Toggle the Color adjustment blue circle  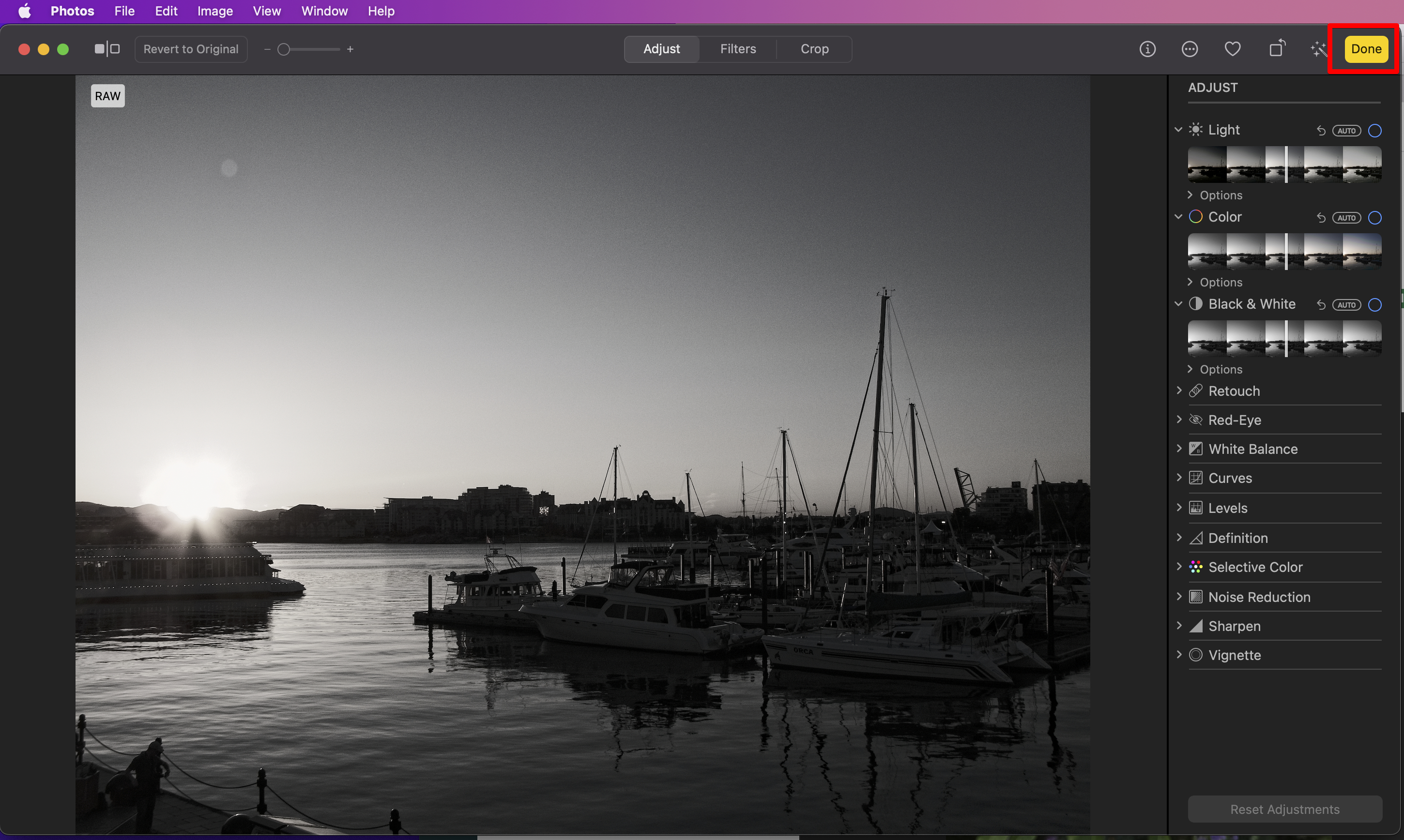pos(1374,218)
